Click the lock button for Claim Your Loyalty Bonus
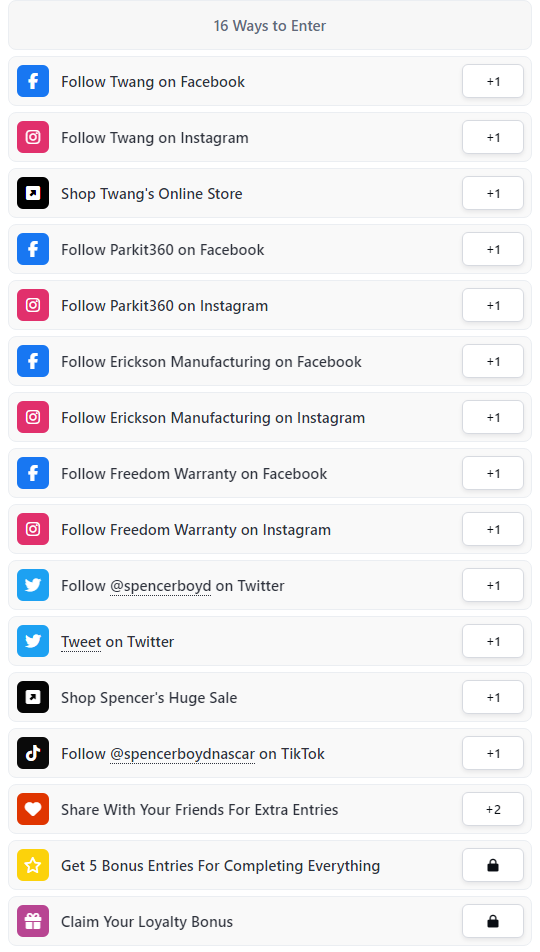Viewport: 540px width, 952px height. 493,921
